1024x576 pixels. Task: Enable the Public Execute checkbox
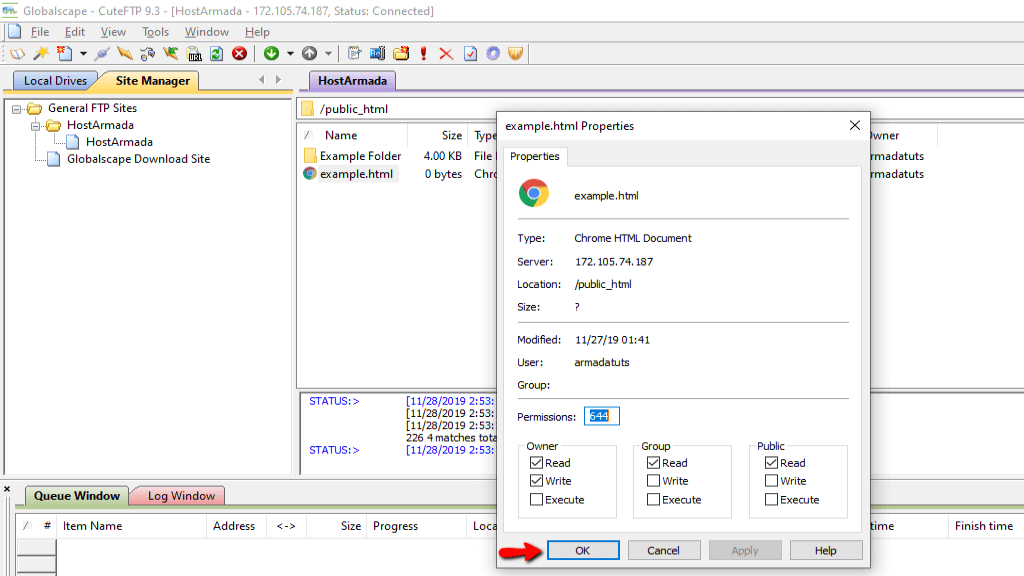771,500
